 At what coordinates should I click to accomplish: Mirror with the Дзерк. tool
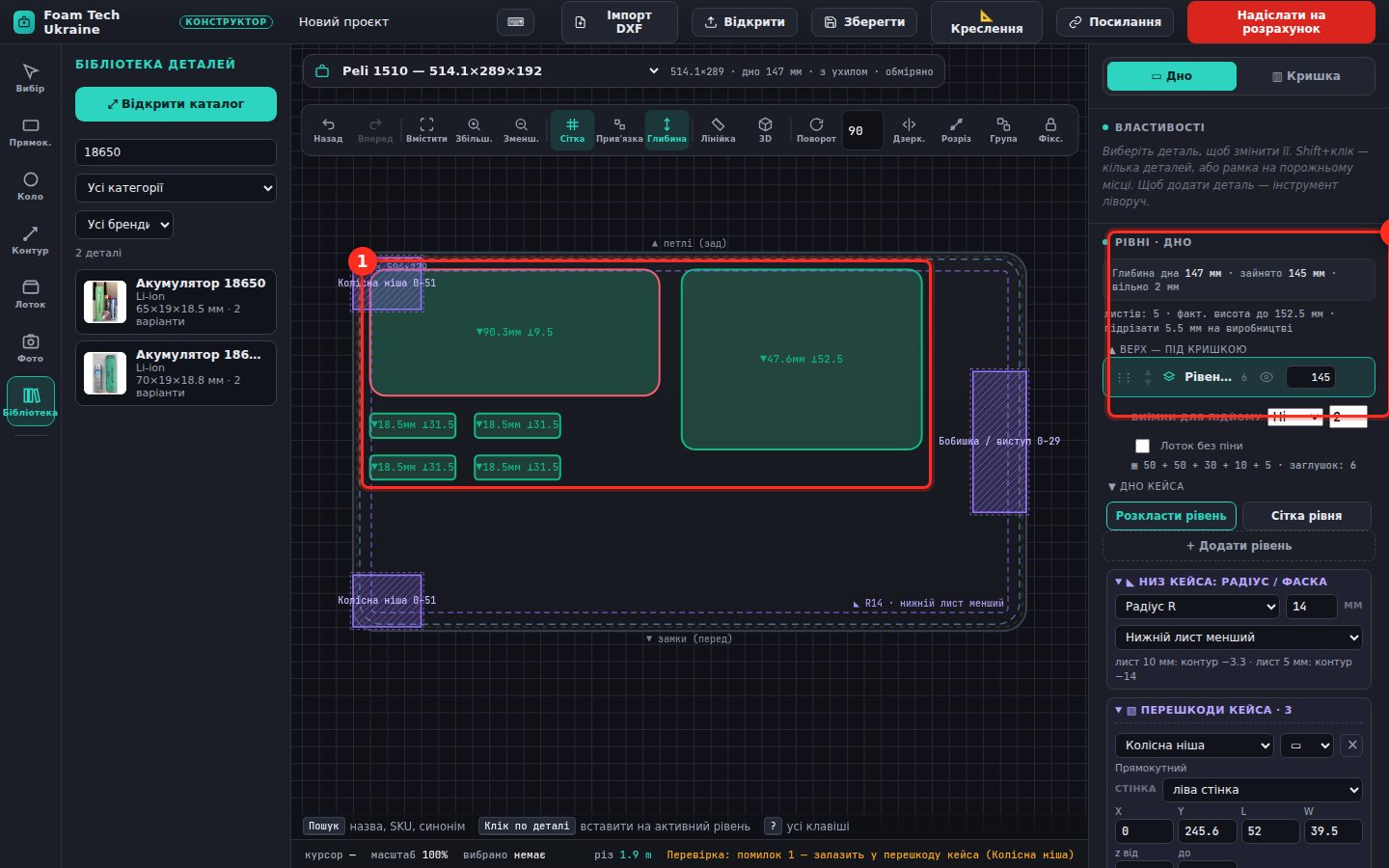[909, 130]
